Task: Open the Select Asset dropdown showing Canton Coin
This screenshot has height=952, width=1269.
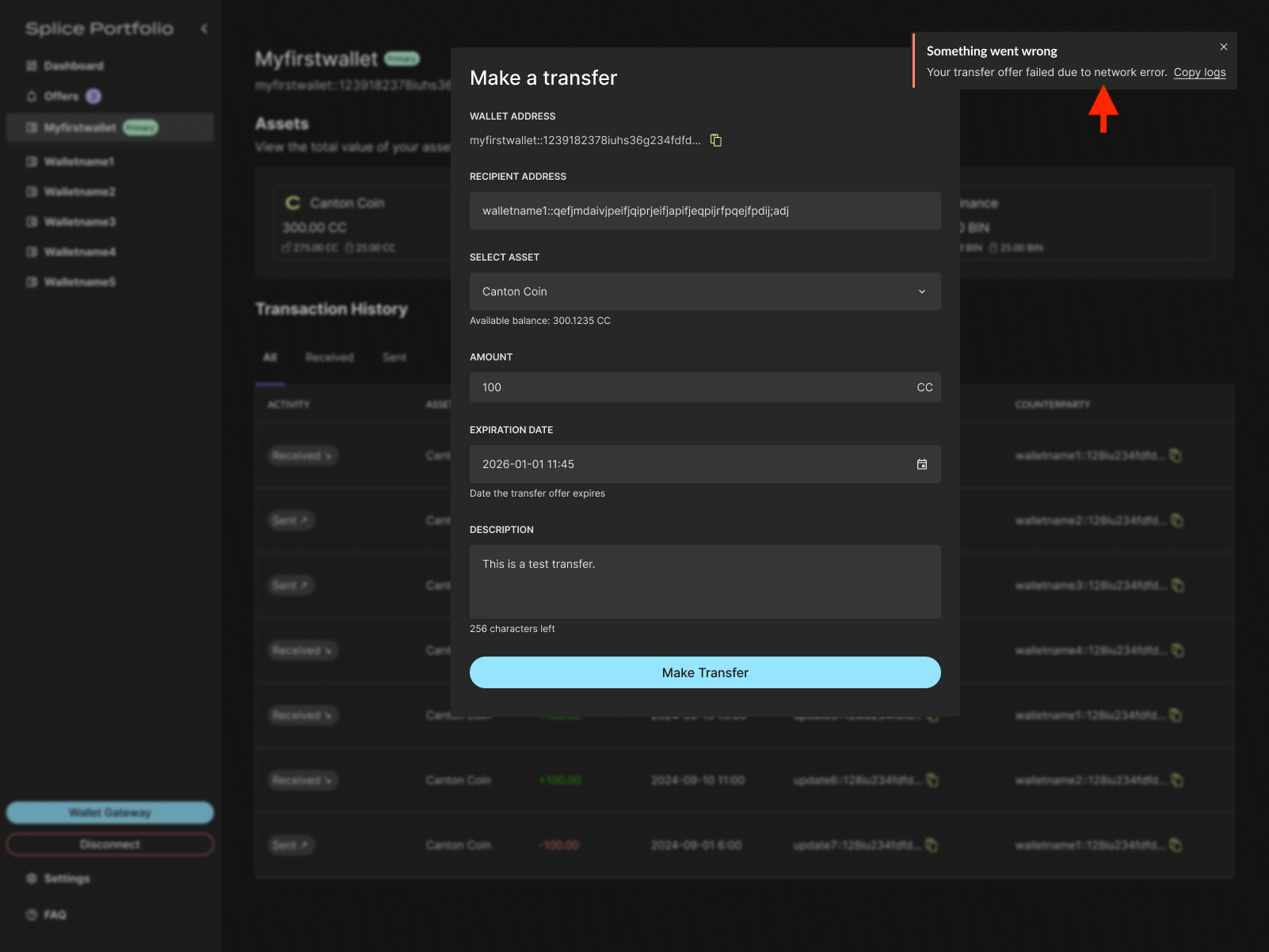Action: coord(705,291)
